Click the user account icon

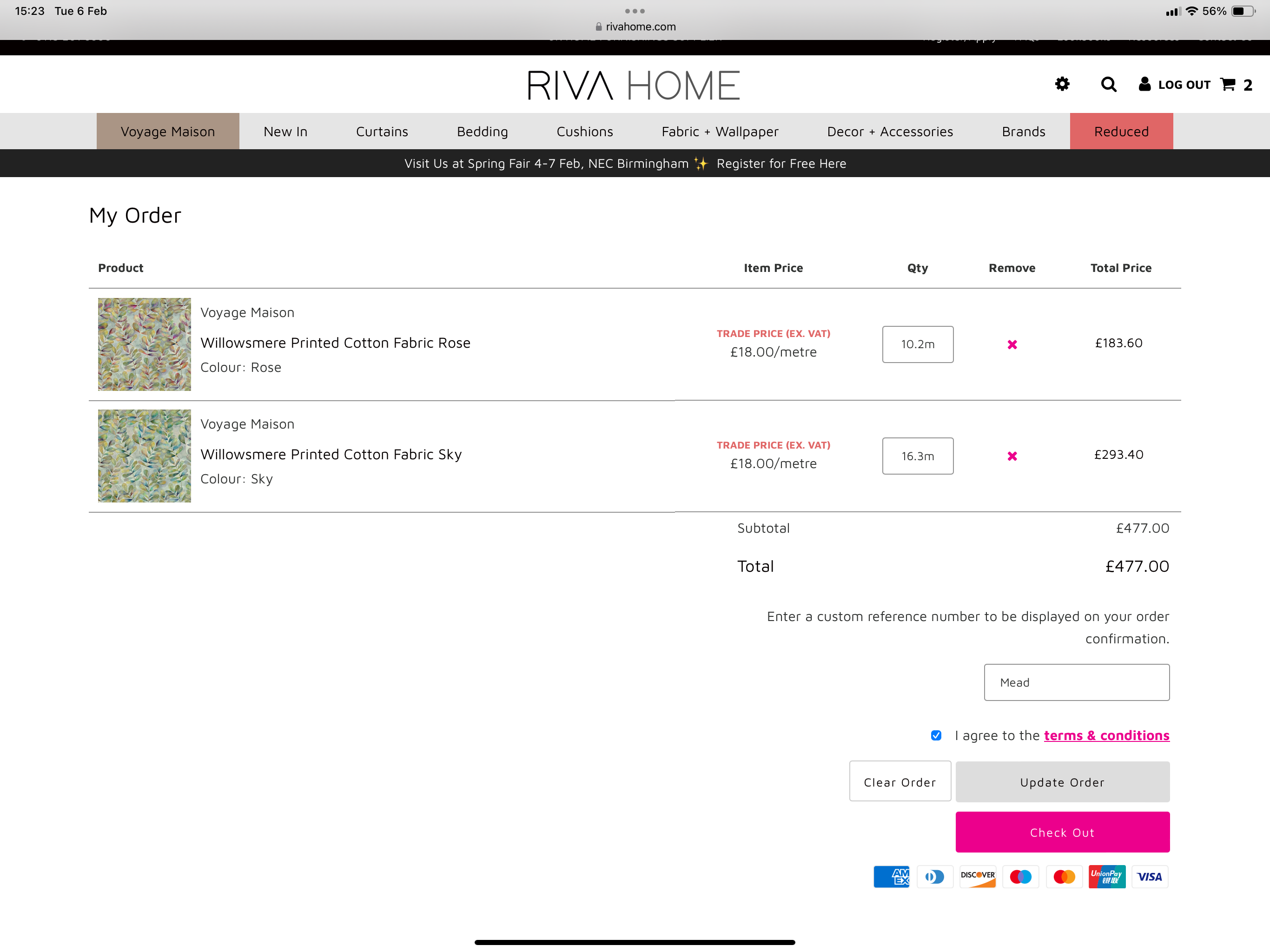point(1144,85)
